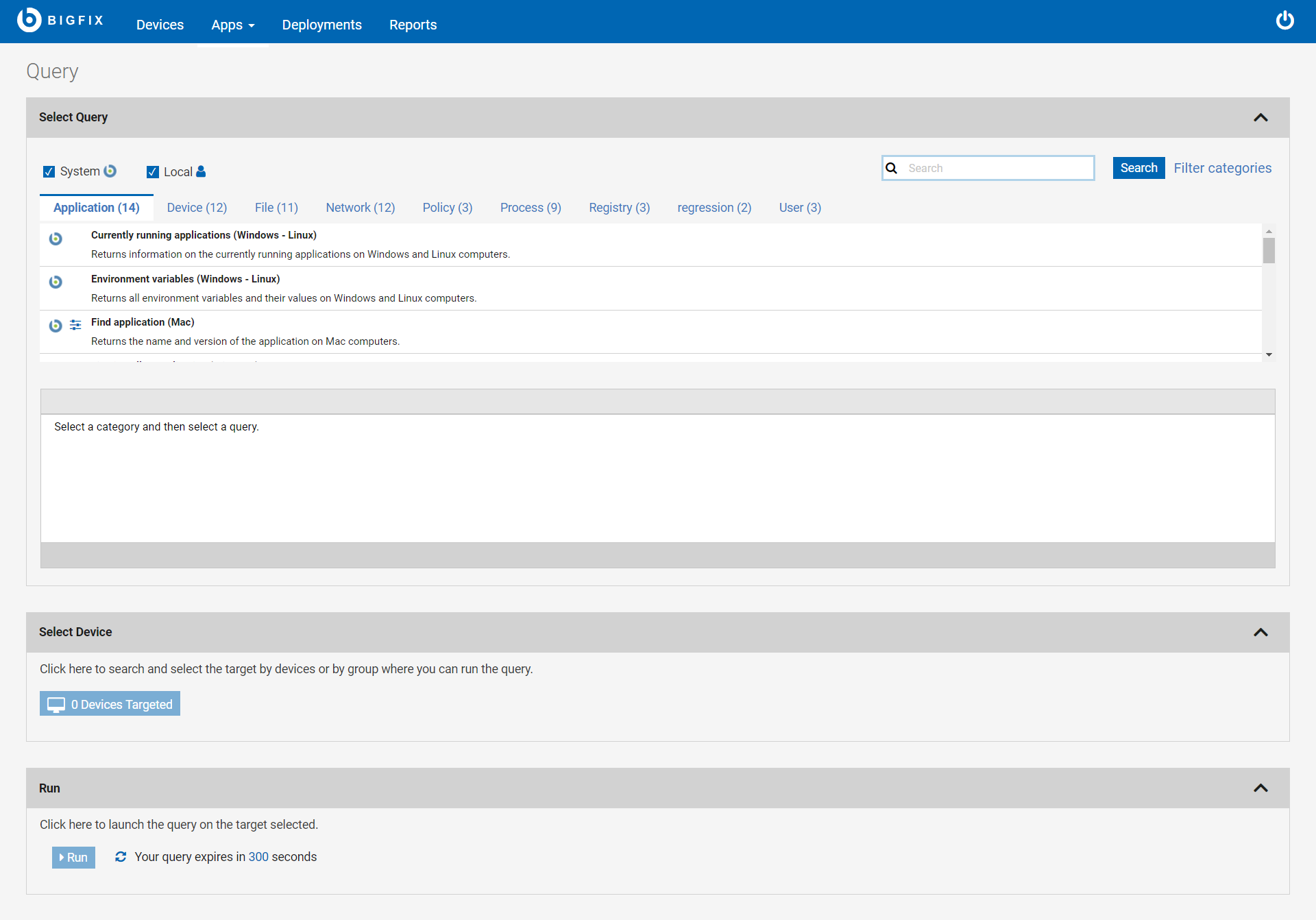Click the BigFix logo in the header
The width and height of the screenshot is (1316, 920).
click(x=60, y=20)
